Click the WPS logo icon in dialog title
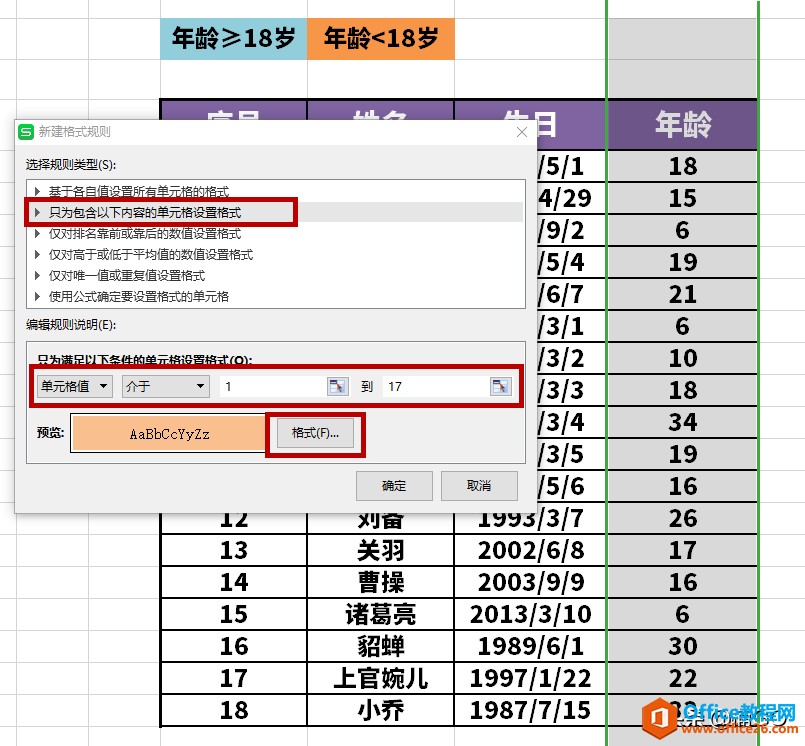Viewport: 805px width, 746px height. click(26, 132)
